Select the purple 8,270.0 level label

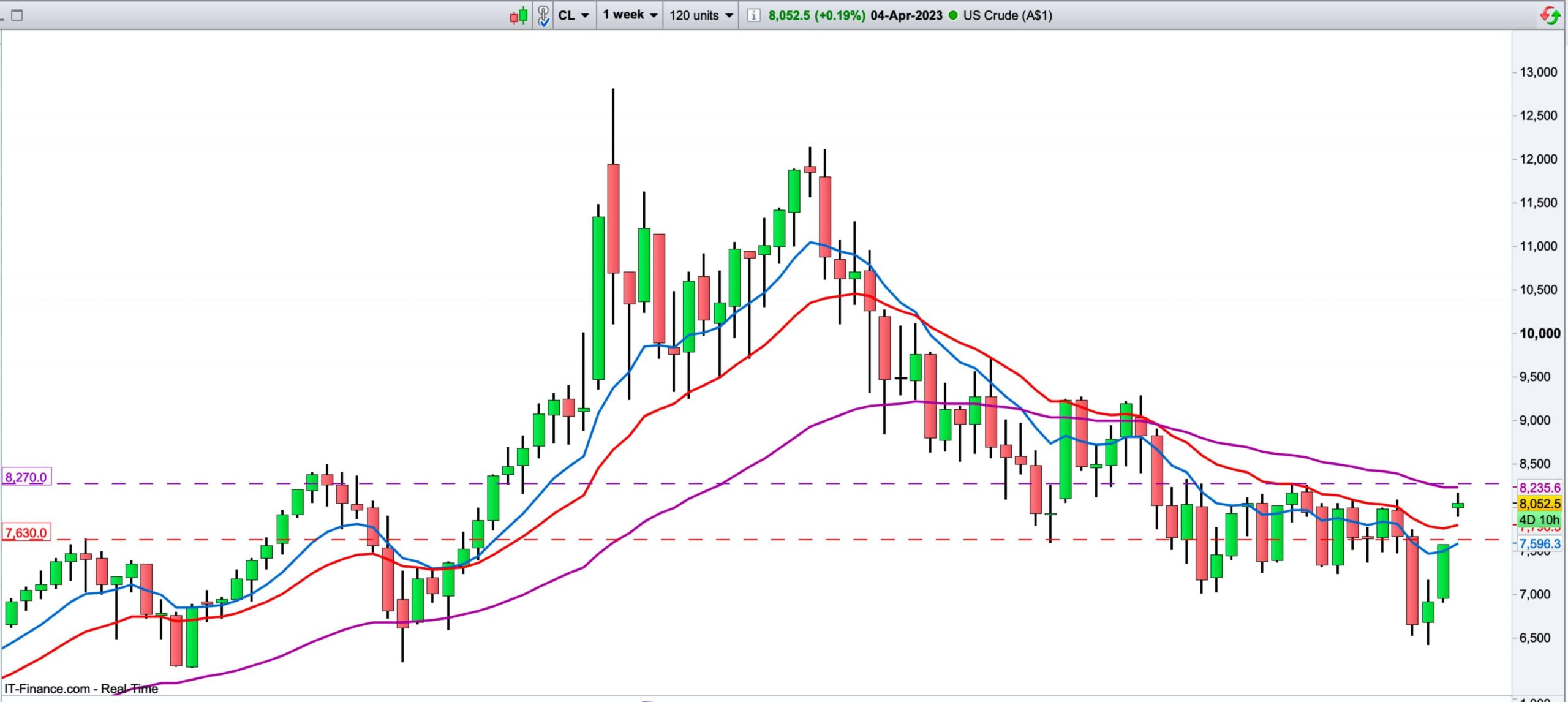tap(26, 477)
